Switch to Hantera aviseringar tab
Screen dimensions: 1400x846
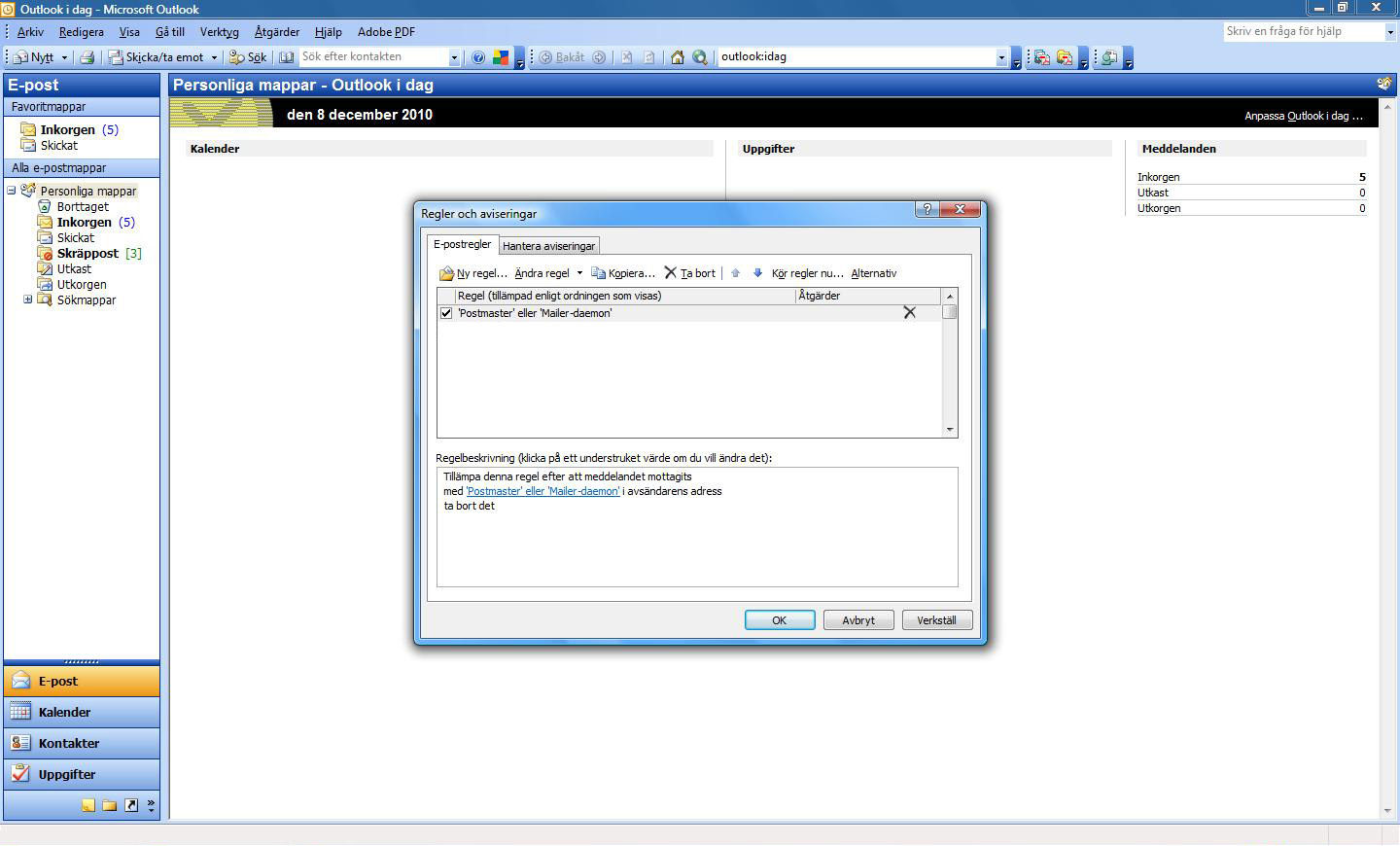click(x=548, y=246)
